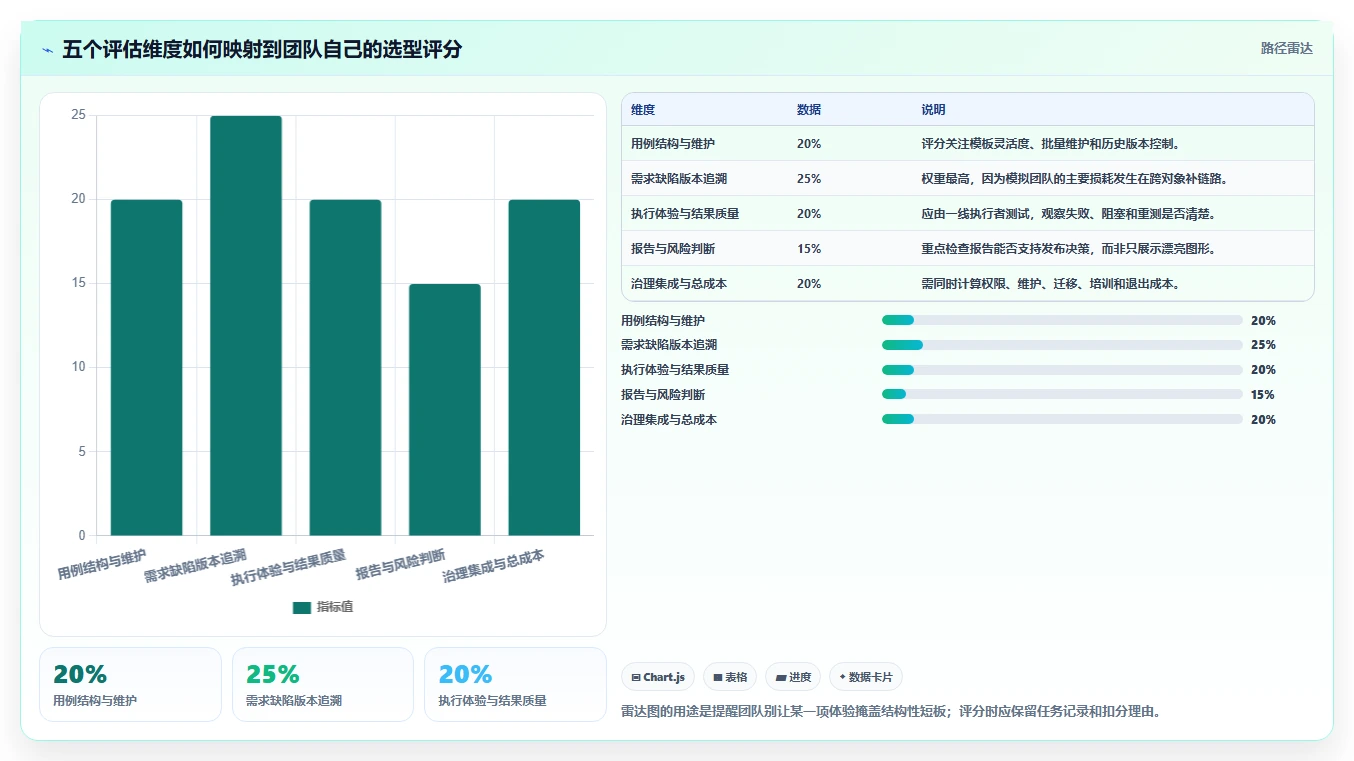
Task: Select the 进度 chip
Action: click(x=793, y=677)
